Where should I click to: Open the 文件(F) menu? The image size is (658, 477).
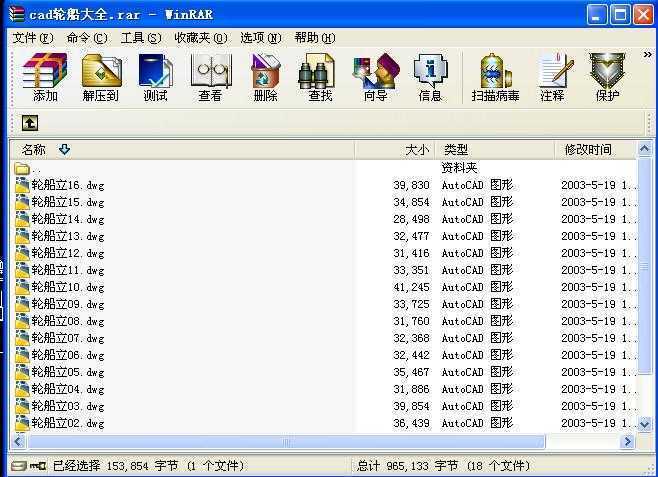click(x=33, y=38)
